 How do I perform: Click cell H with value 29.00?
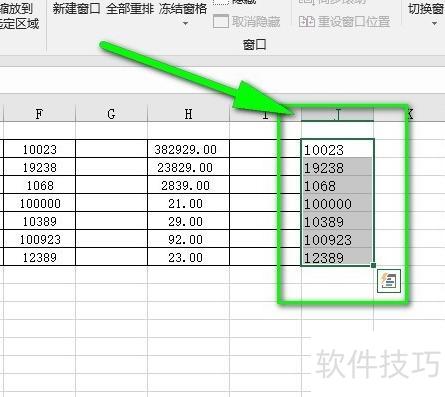(188, 221)
